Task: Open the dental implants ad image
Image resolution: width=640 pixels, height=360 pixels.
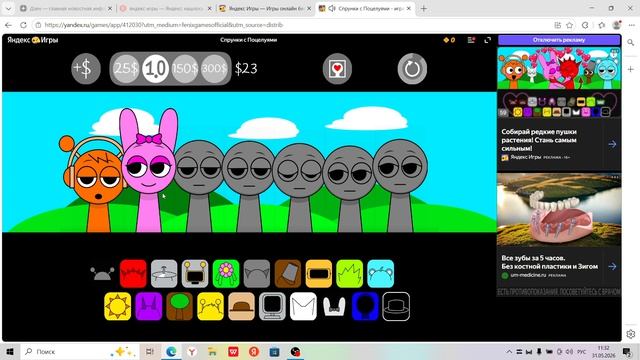Action: tap(559, 209)
